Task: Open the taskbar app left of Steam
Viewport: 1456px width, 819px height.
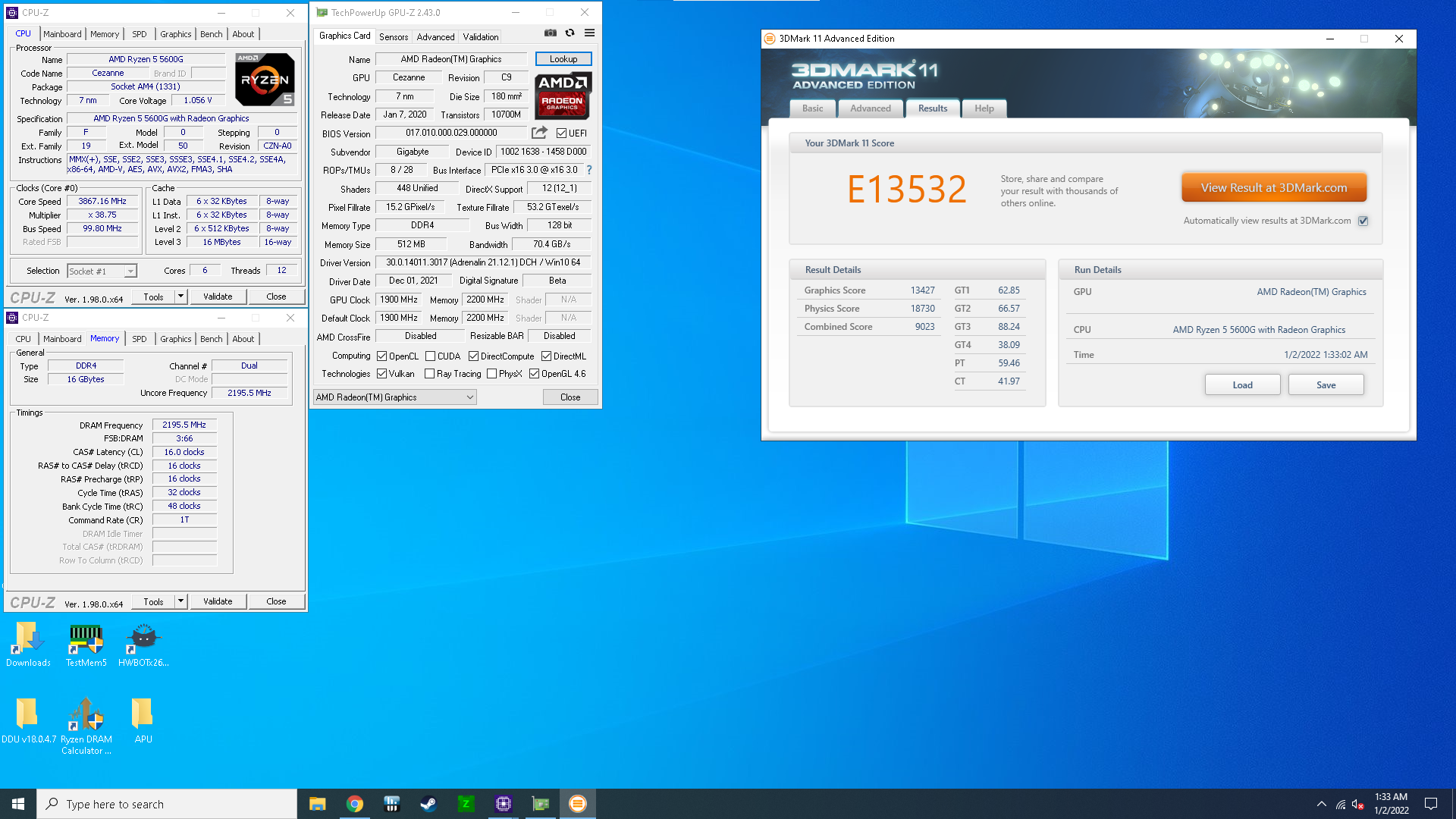Action: pyautogui.click(x=391, y=804)
